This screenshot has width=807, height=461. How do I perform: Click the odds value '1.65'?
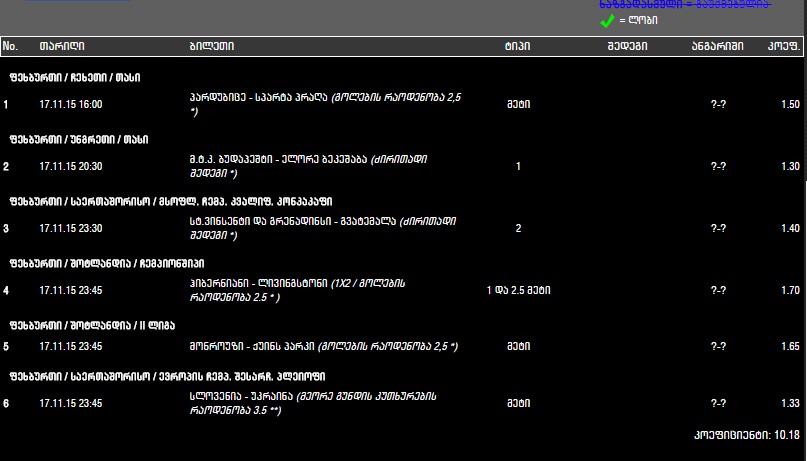(x=791, y=346)
